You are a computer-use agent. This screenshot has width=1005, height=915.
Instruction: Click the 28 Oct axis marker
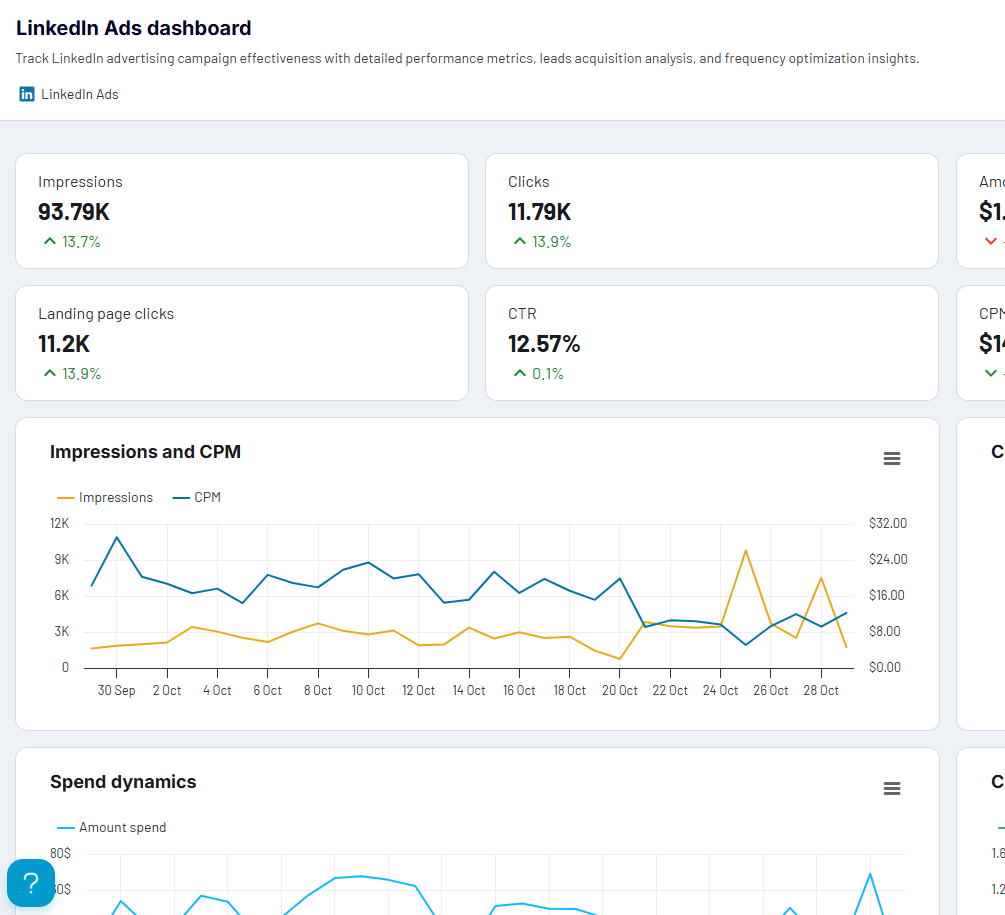(821, 691)
